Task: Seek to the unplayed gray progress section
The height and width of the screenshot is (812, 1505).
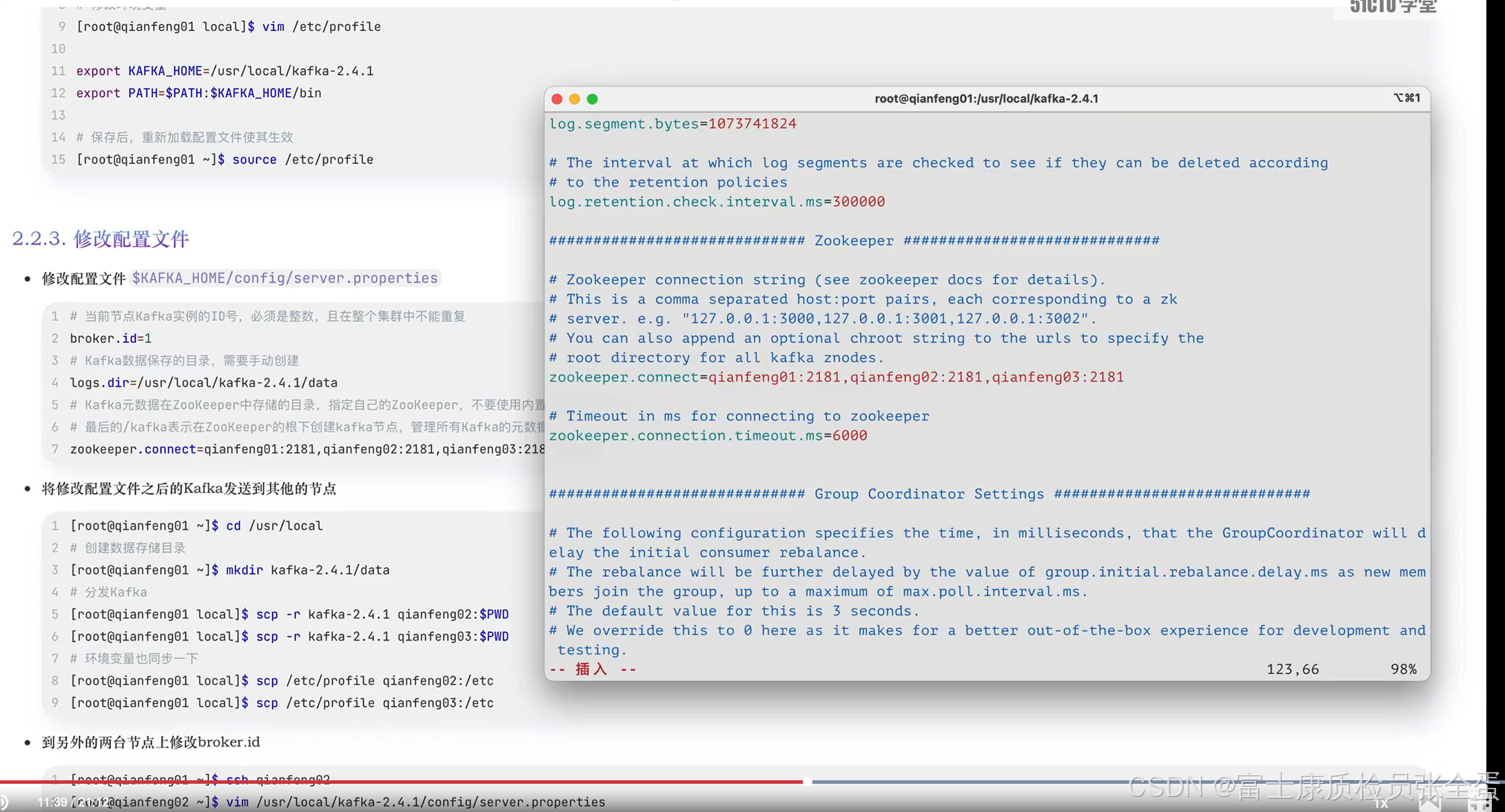Action: click(x=965, y=782)
